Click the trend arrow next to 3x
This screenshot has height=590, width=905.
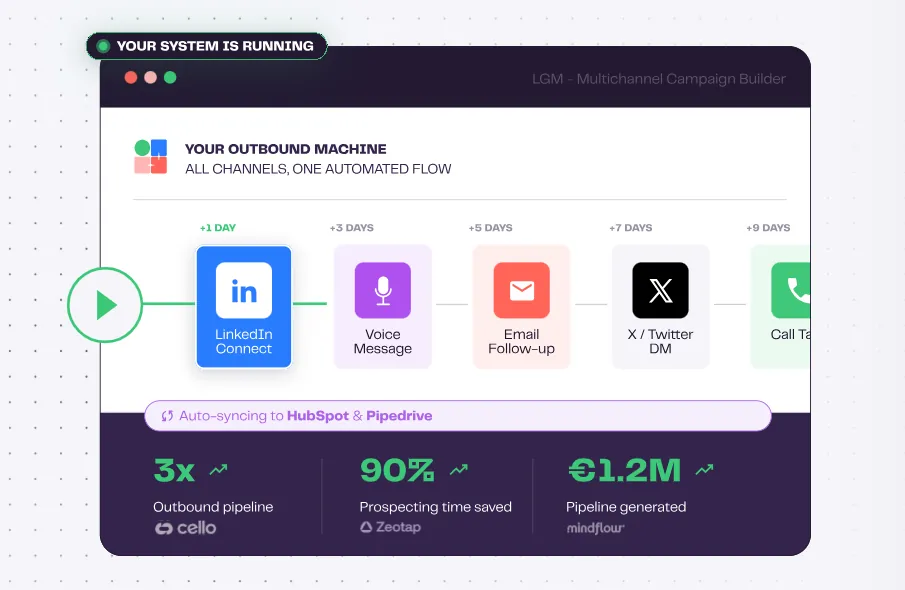click(218, 469)
